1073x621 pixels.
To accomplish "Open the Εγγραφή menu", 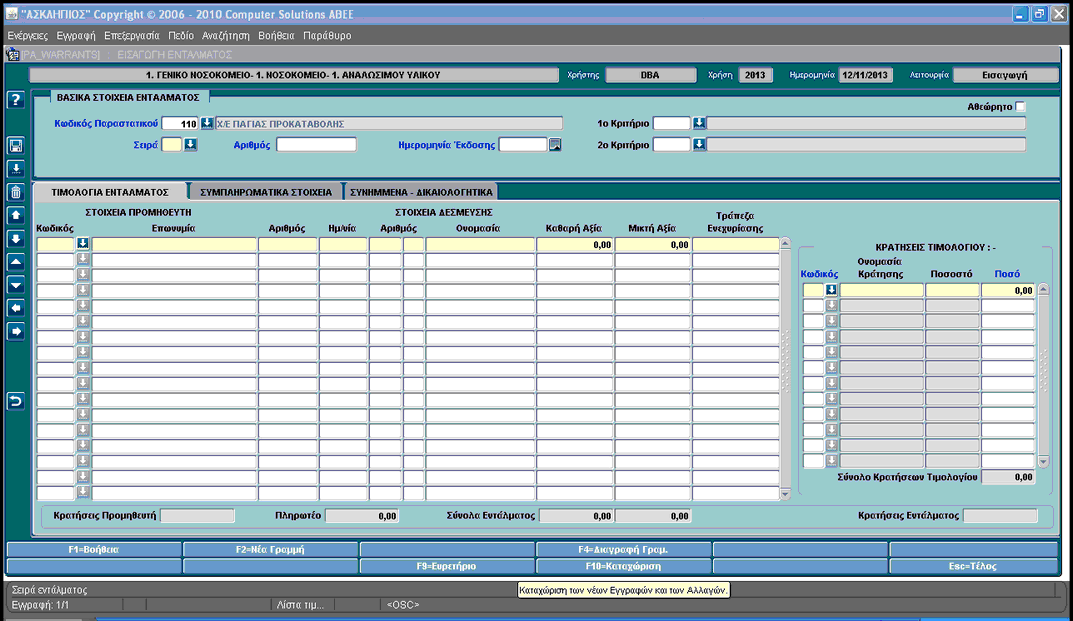I will [x=76, y=36].
